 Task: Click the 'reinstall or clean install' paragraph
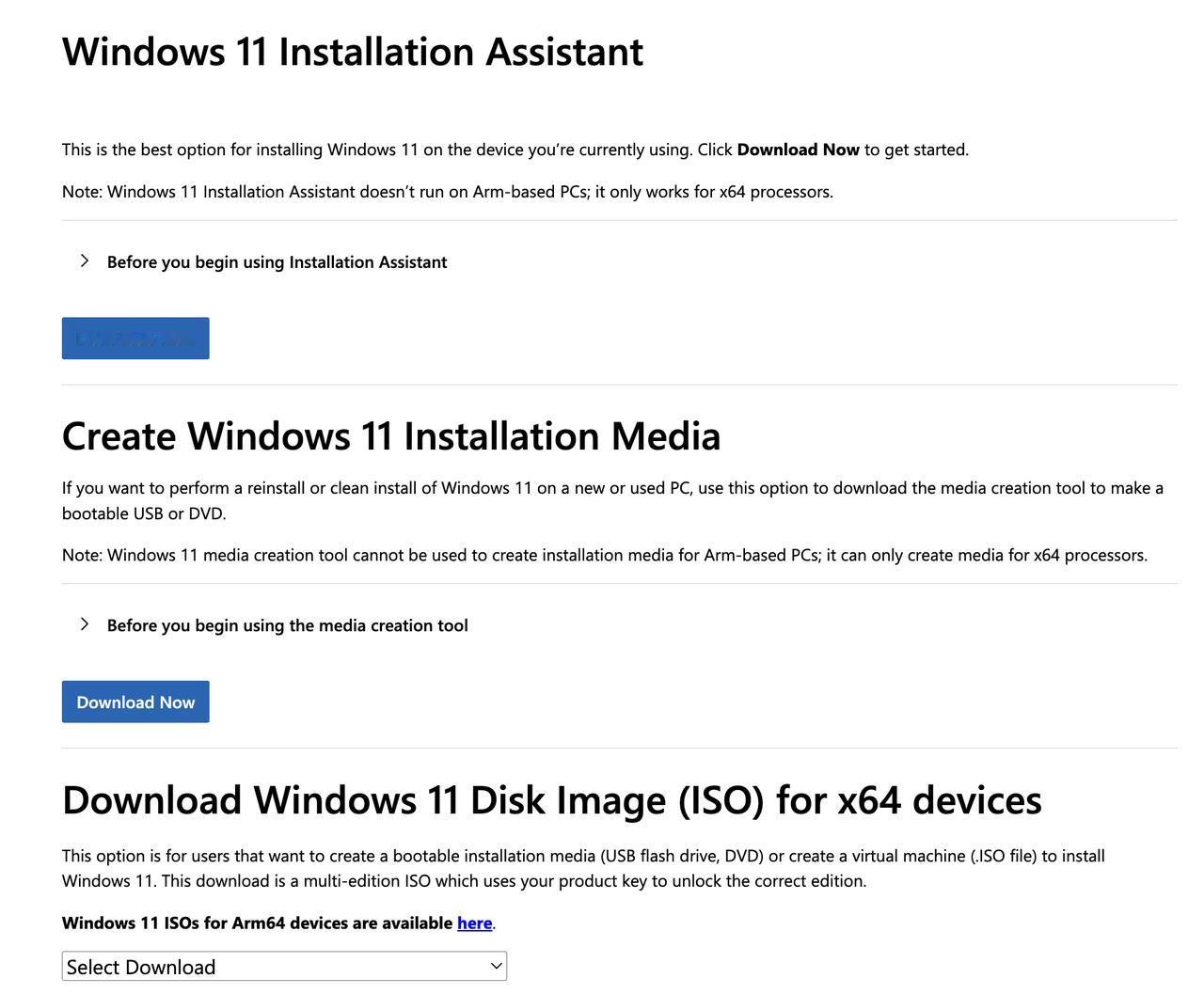(611, 488)
